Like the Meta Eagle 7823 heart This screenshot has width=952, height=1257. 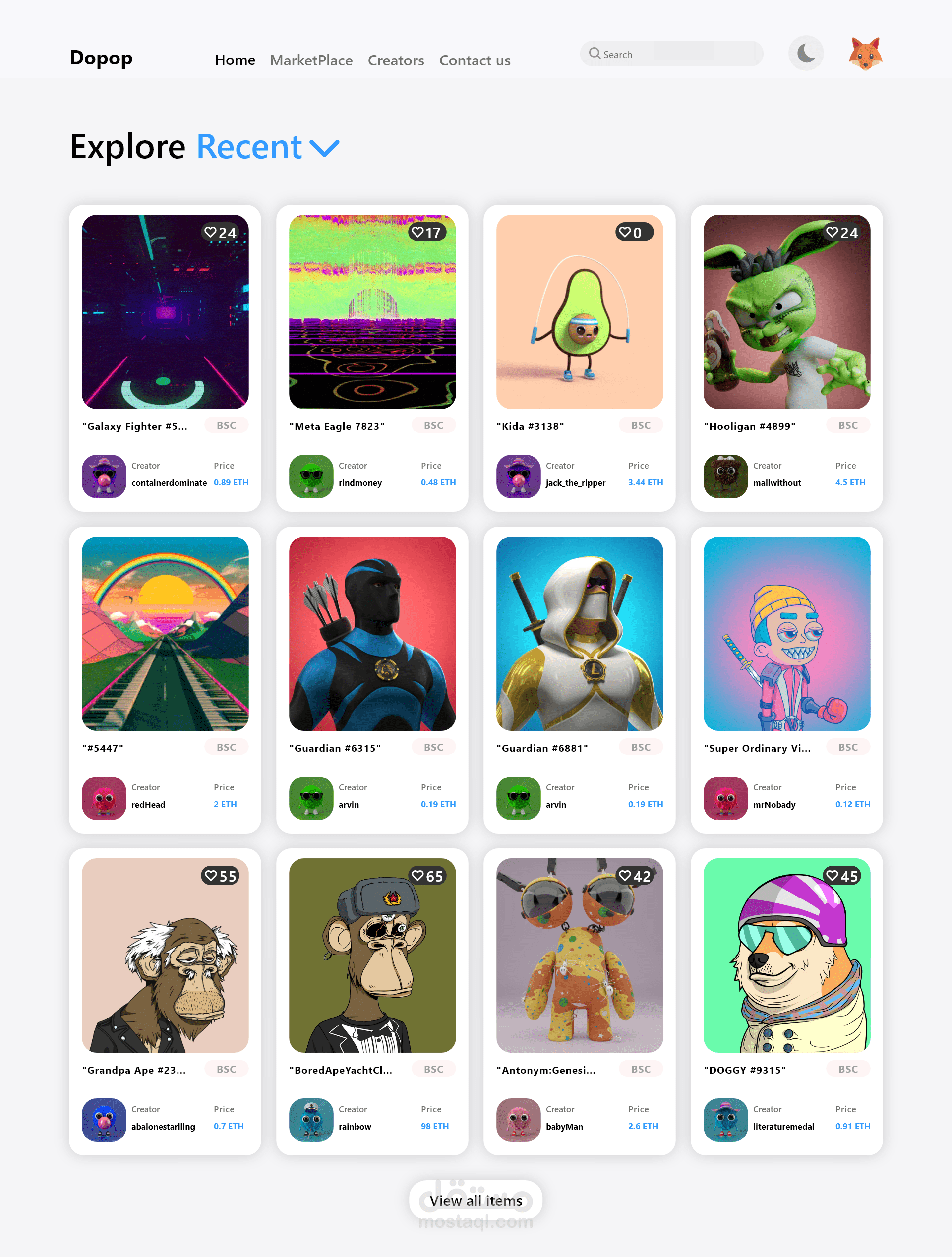point(418,233)
